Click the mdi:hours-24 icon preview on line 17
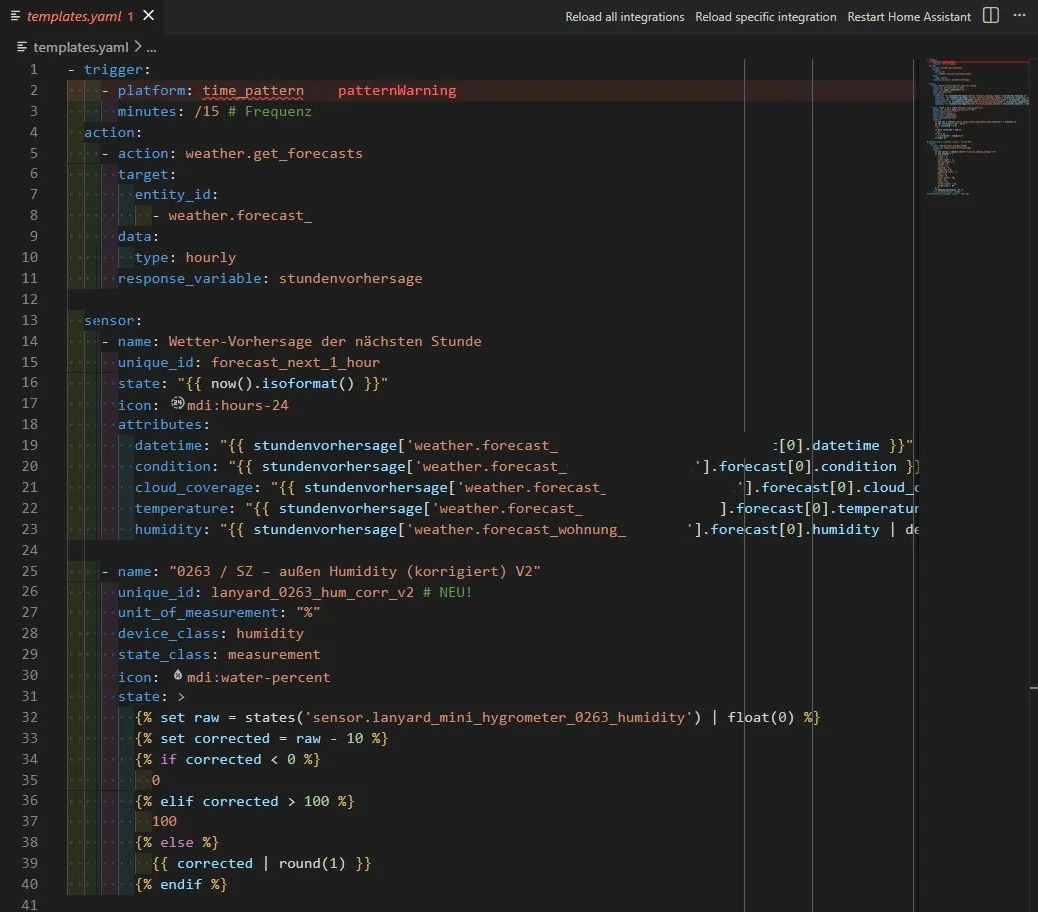The image size is (1038, 912). [178, 404]
